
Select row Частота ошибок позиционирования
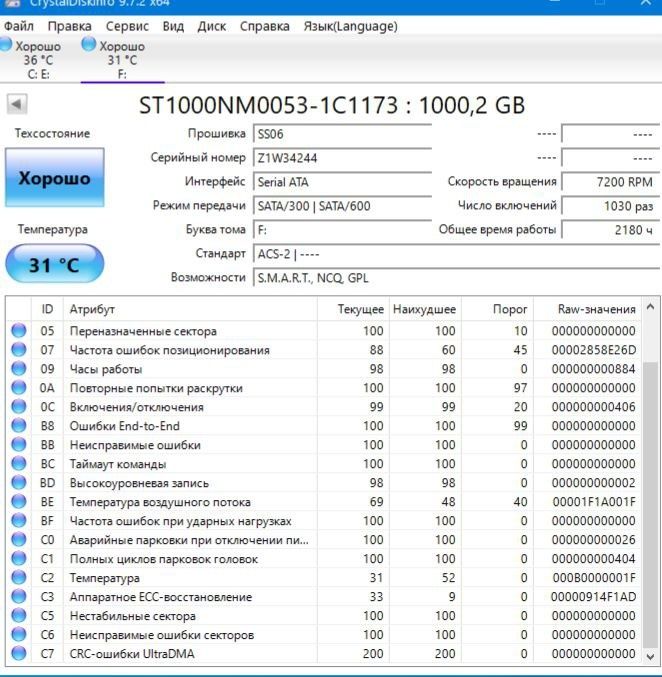pos(324,350)
